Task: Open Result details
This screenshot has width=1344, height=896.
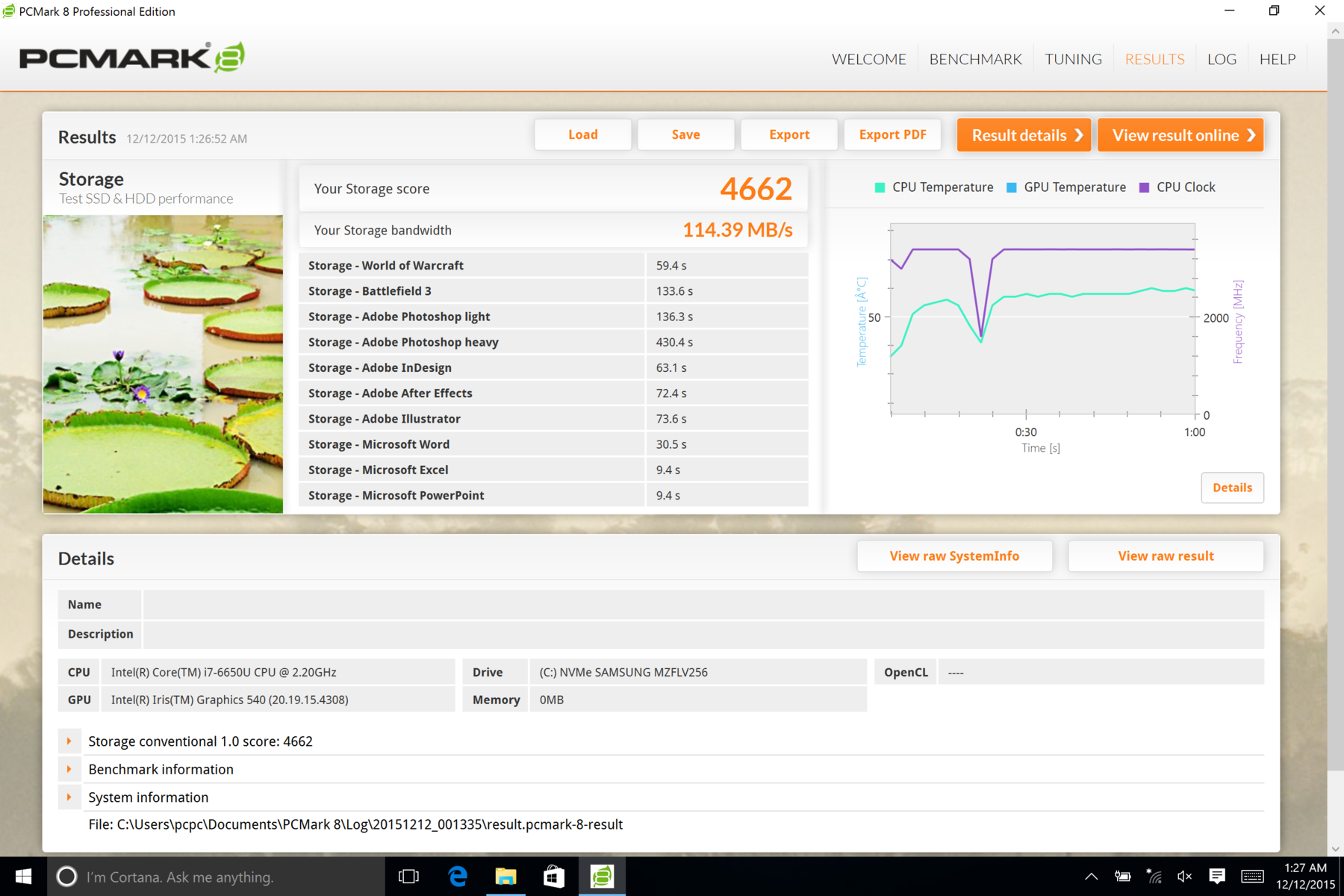Action: tap(1024, 135)
